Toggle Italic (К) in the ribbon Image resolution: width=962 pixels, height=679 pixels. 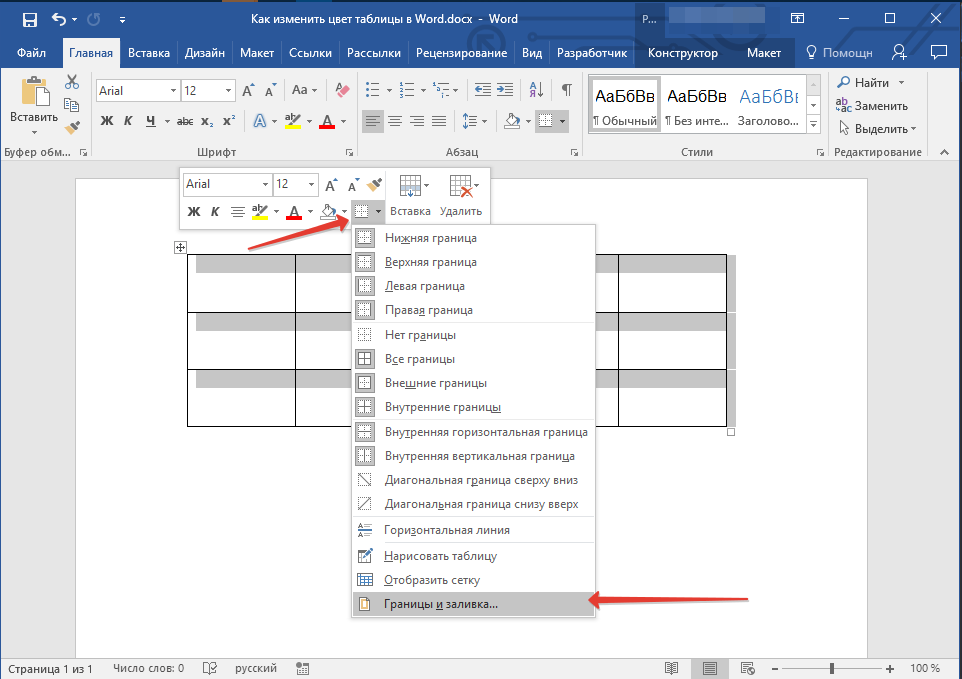click(x=128, y=121)
